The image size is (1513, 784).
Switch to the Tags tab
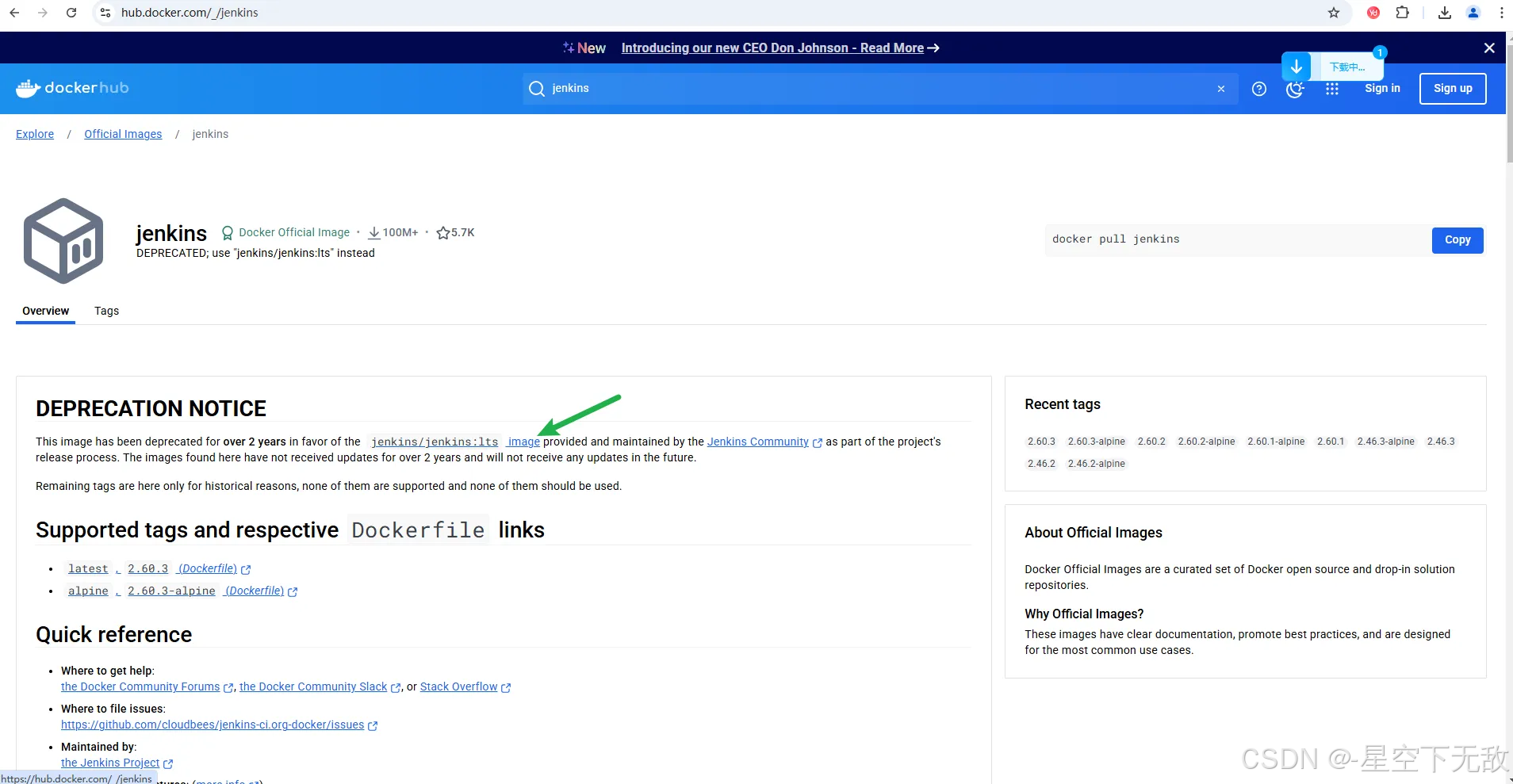[x=106, y=311]
